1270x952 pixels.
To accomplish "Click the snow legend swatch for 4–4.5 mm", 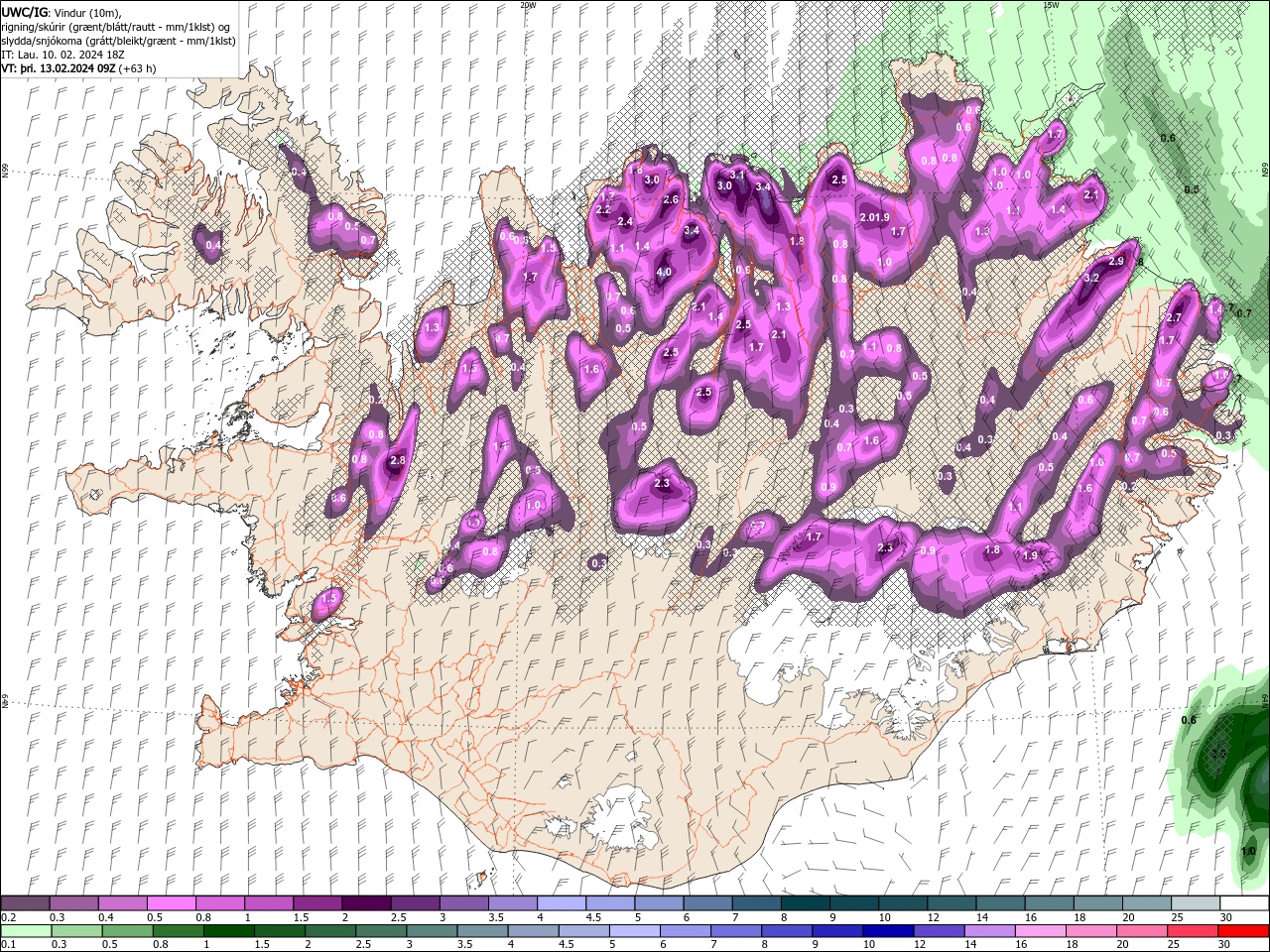I will (x=561, y=903).
